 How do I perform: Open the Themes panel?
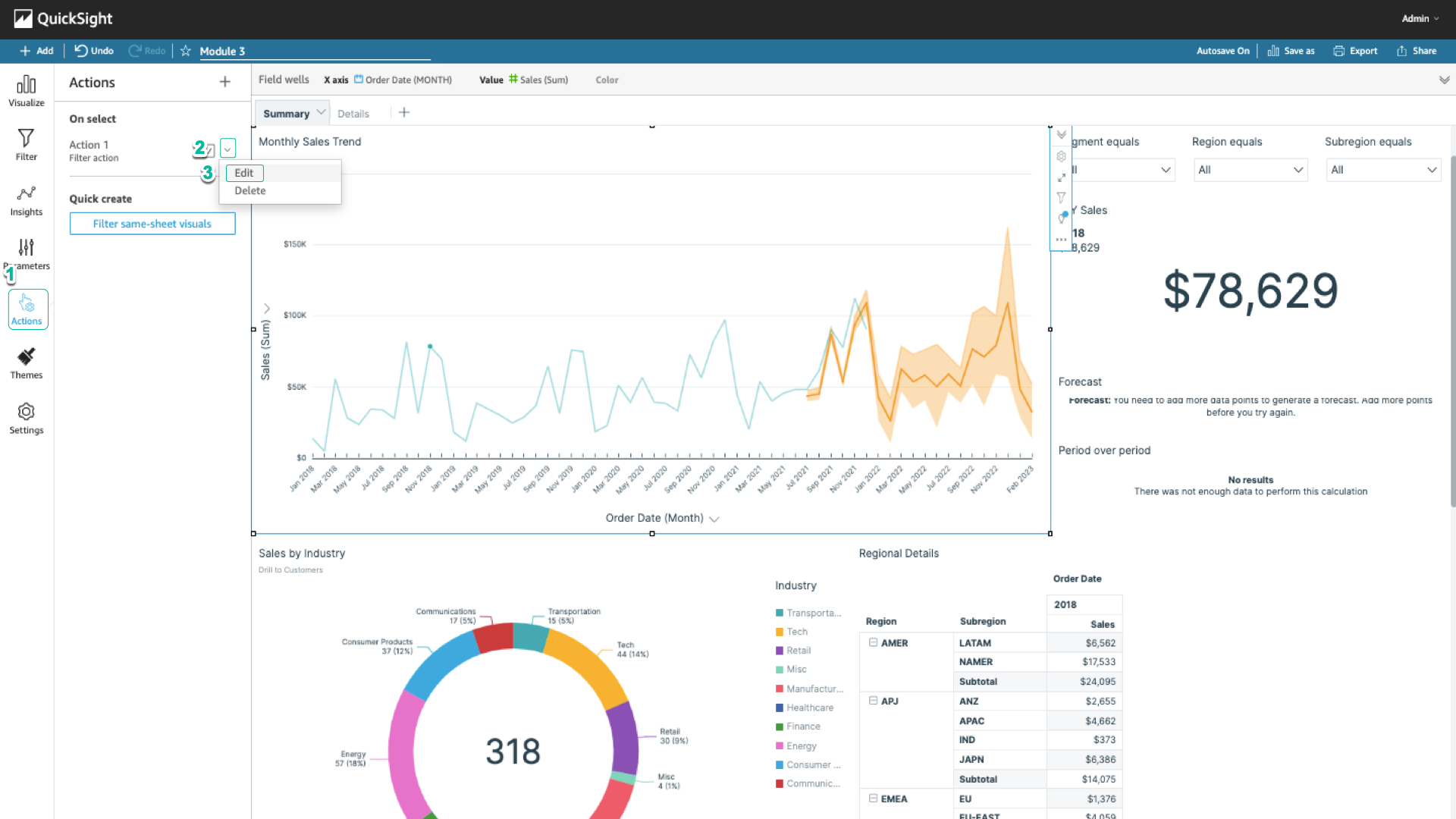[26, 364]
